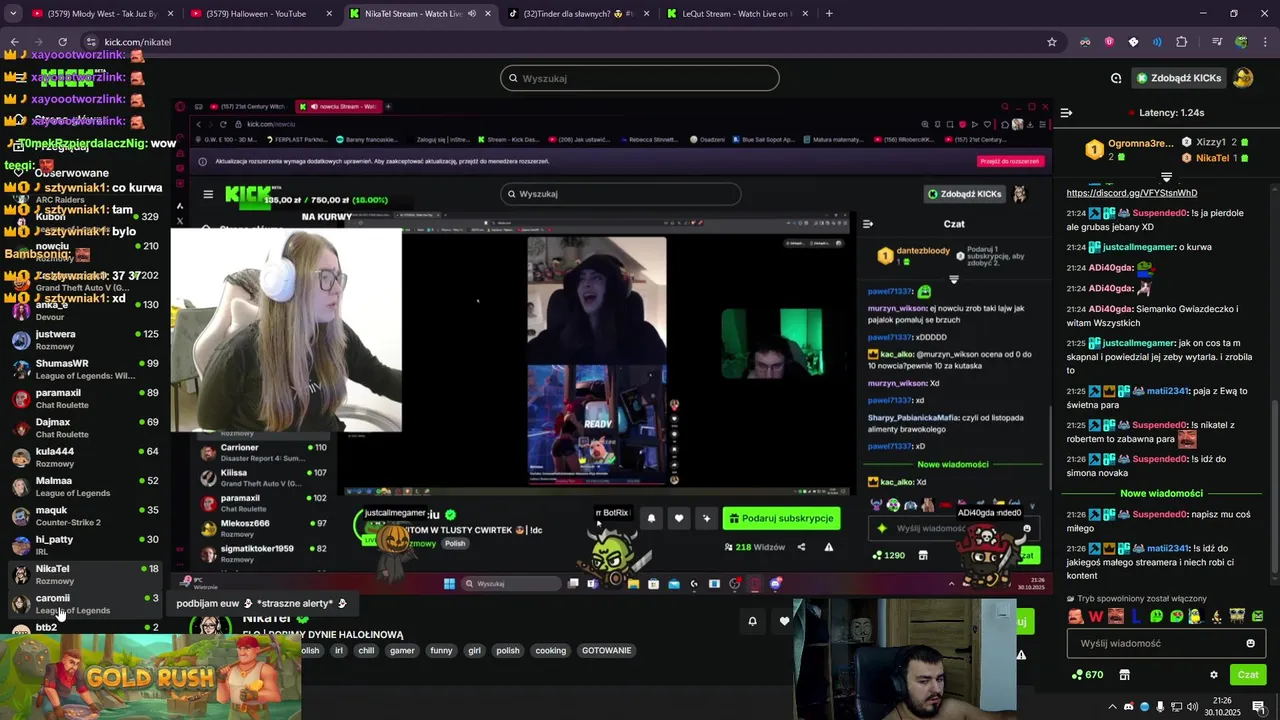The height and width of the screenshot is (720, 1280).
Task: Open the user profile avatar in Kick header
Action: click(x=1243, y=78)
